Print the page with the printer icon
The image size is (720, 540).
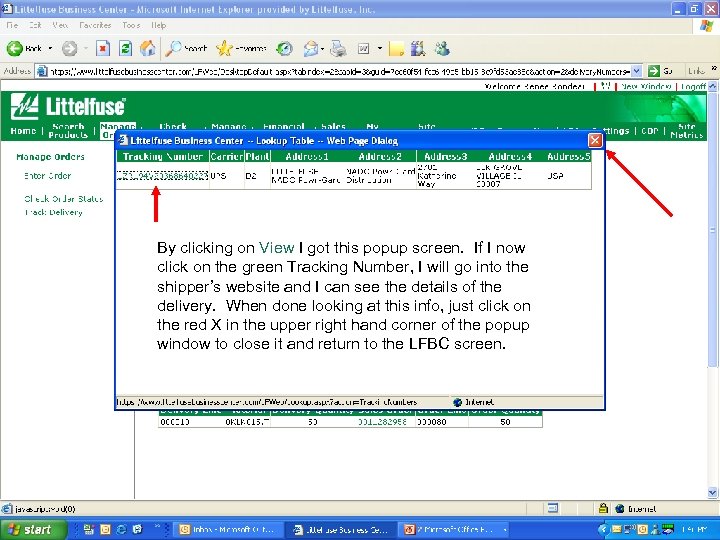(x=338, y=48)
